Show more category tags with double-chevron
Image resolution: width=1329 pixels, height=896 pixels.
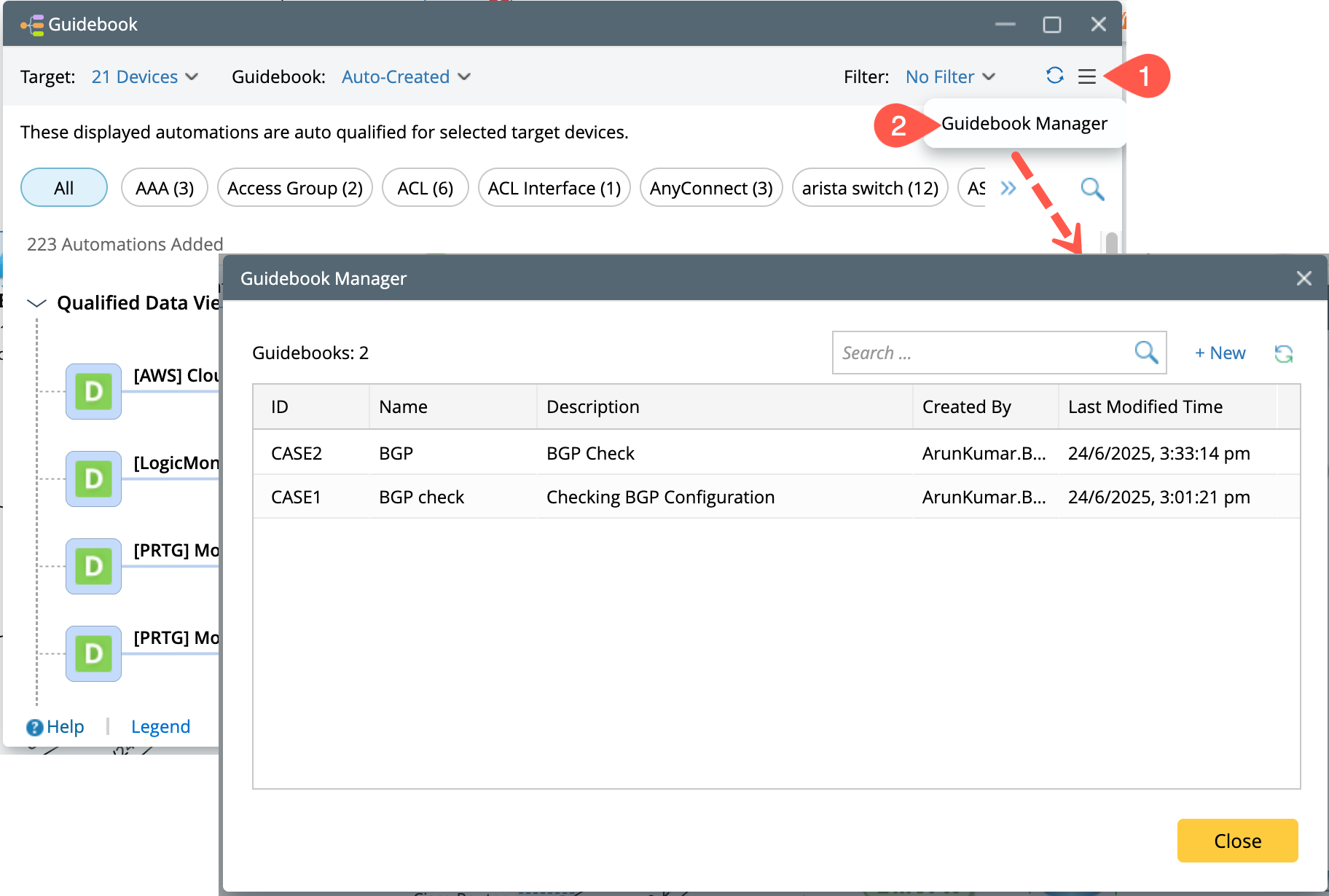click(x=1008, y=189)
